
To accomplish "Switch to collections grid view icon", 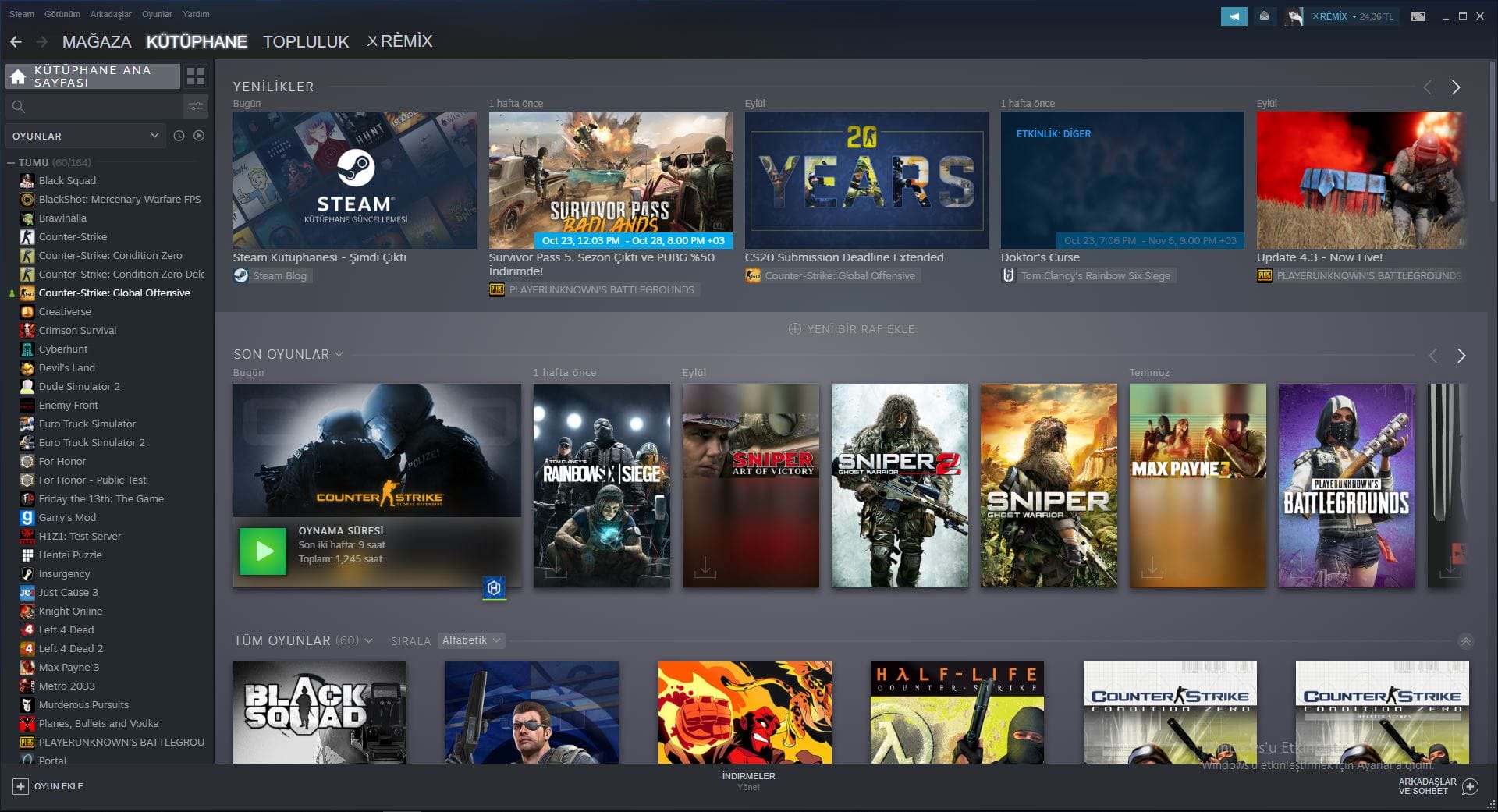I will click(x=196, y=76).
